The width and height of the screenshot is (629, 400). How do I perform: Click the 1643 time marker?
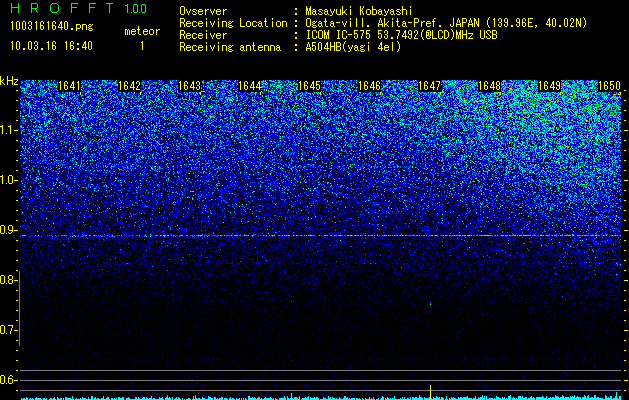(x=189, y=86)
